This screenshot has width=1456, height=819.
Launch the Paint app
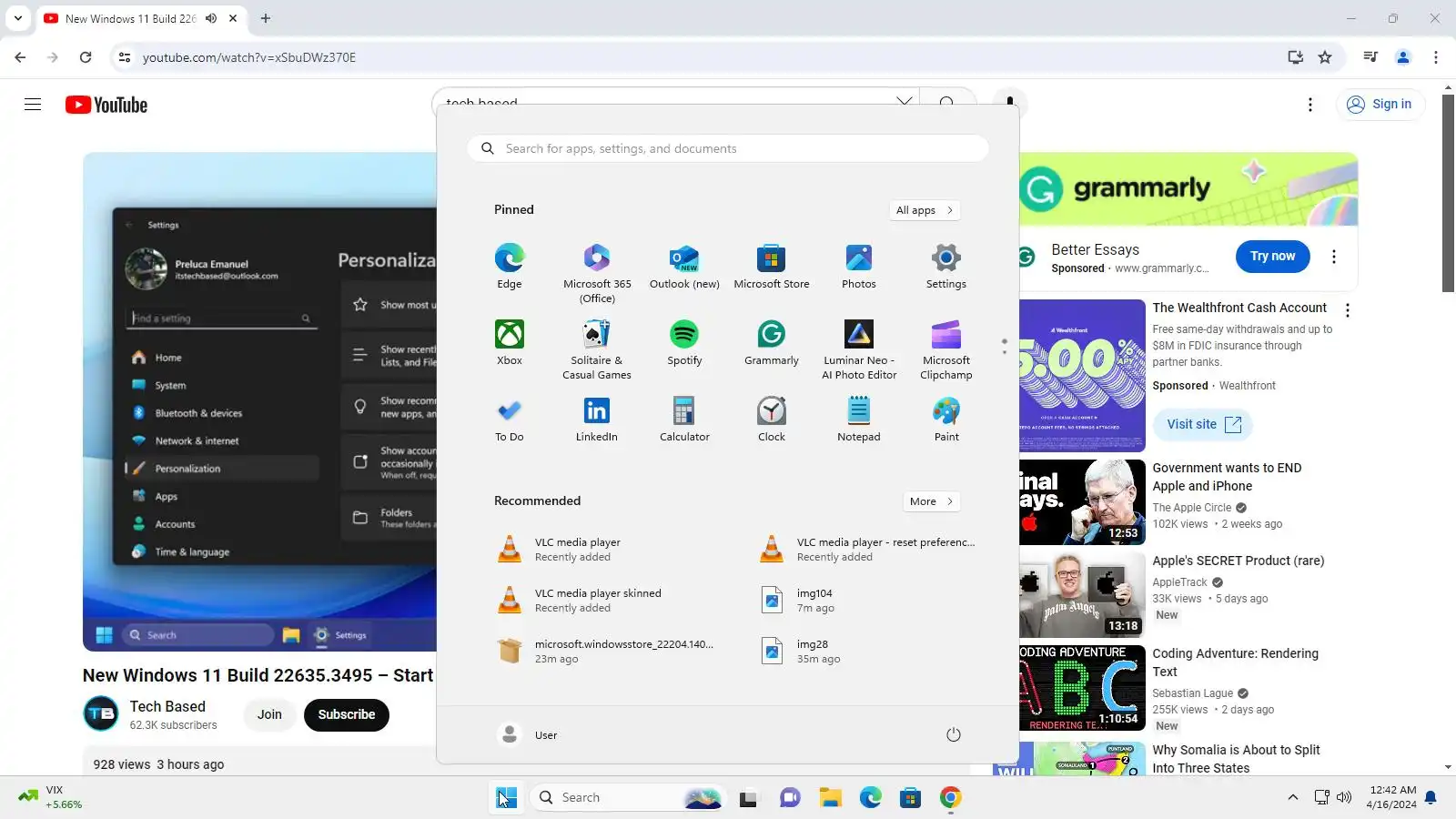tap(946, 419)
